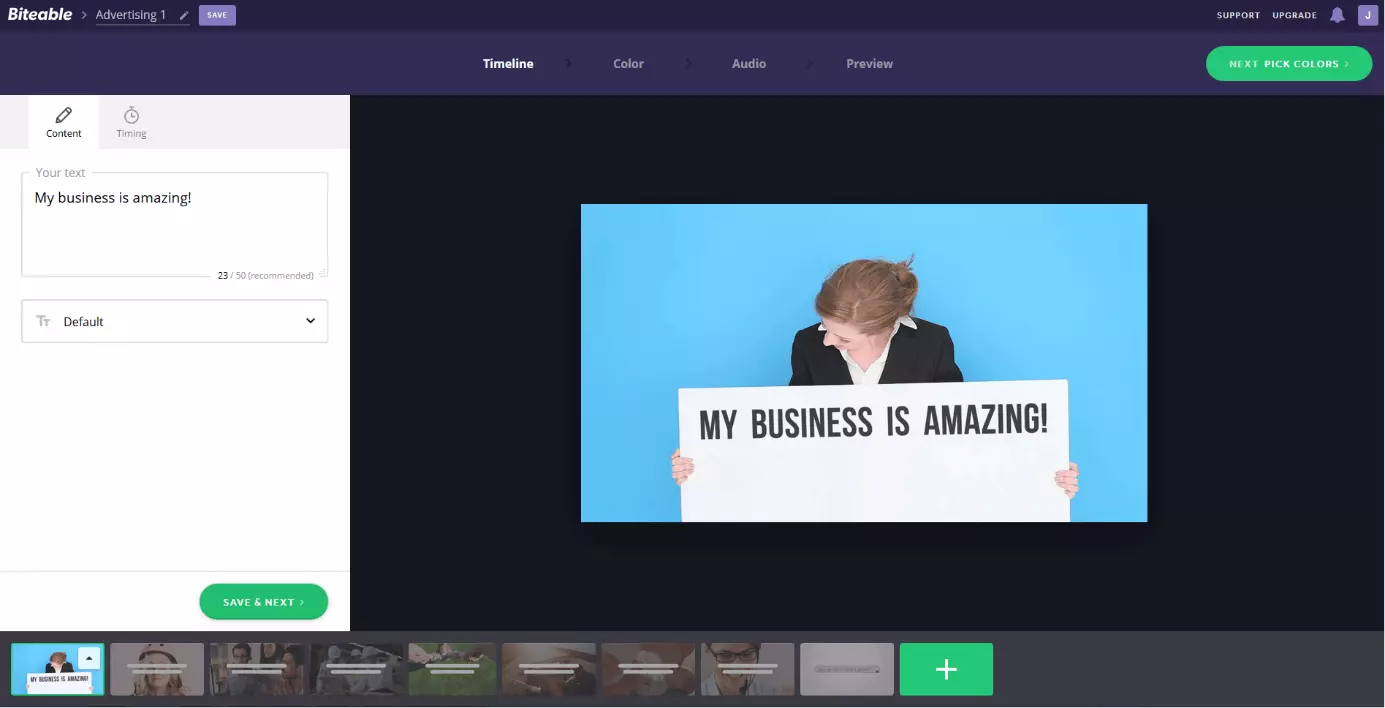1385x708 pixels.
Task: Click Next Pick Colors button
Action: pyautogui.click(x=1288, y=63)
